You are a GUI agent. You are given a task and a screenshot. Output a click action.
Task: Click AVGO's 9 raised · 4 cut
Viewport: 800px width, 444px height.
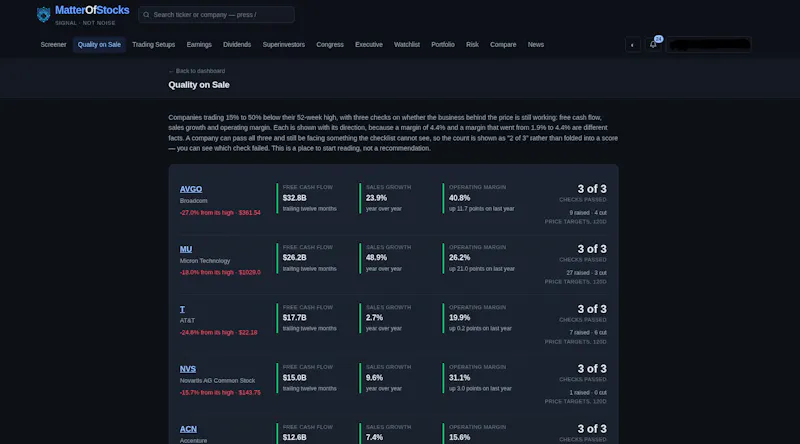588,213
